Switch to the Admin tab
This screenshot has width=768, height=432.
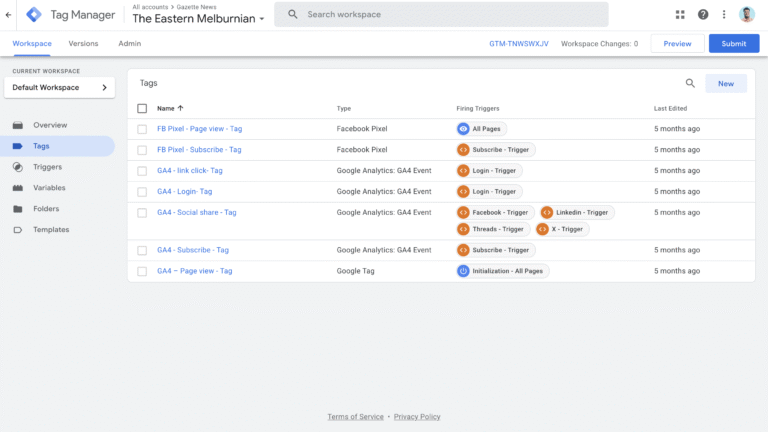coord(129,44)
